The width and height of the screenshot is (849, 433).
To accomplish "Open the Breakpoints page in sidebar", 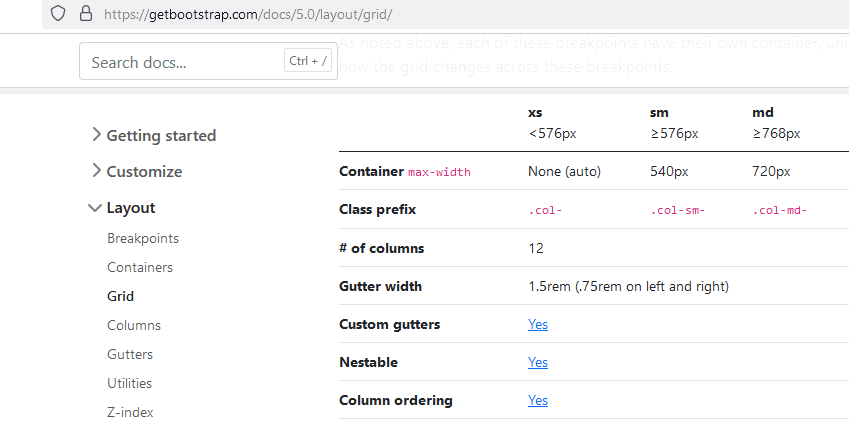I will point(143,239).
